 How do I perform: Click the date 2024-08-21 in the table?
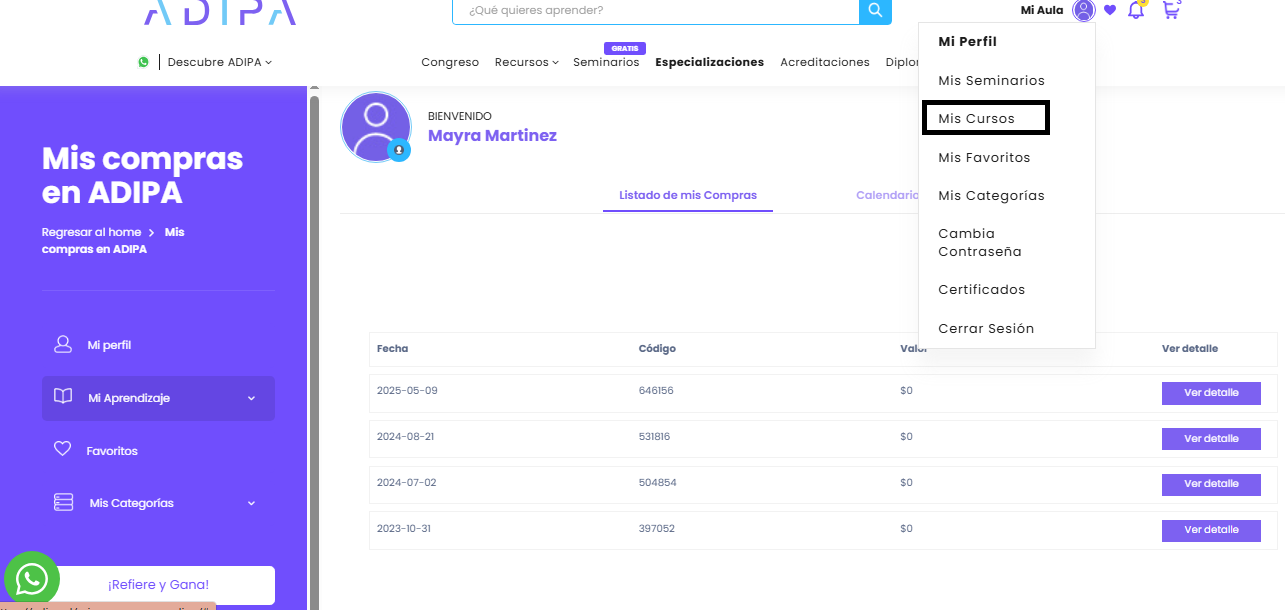coord(406,436)
